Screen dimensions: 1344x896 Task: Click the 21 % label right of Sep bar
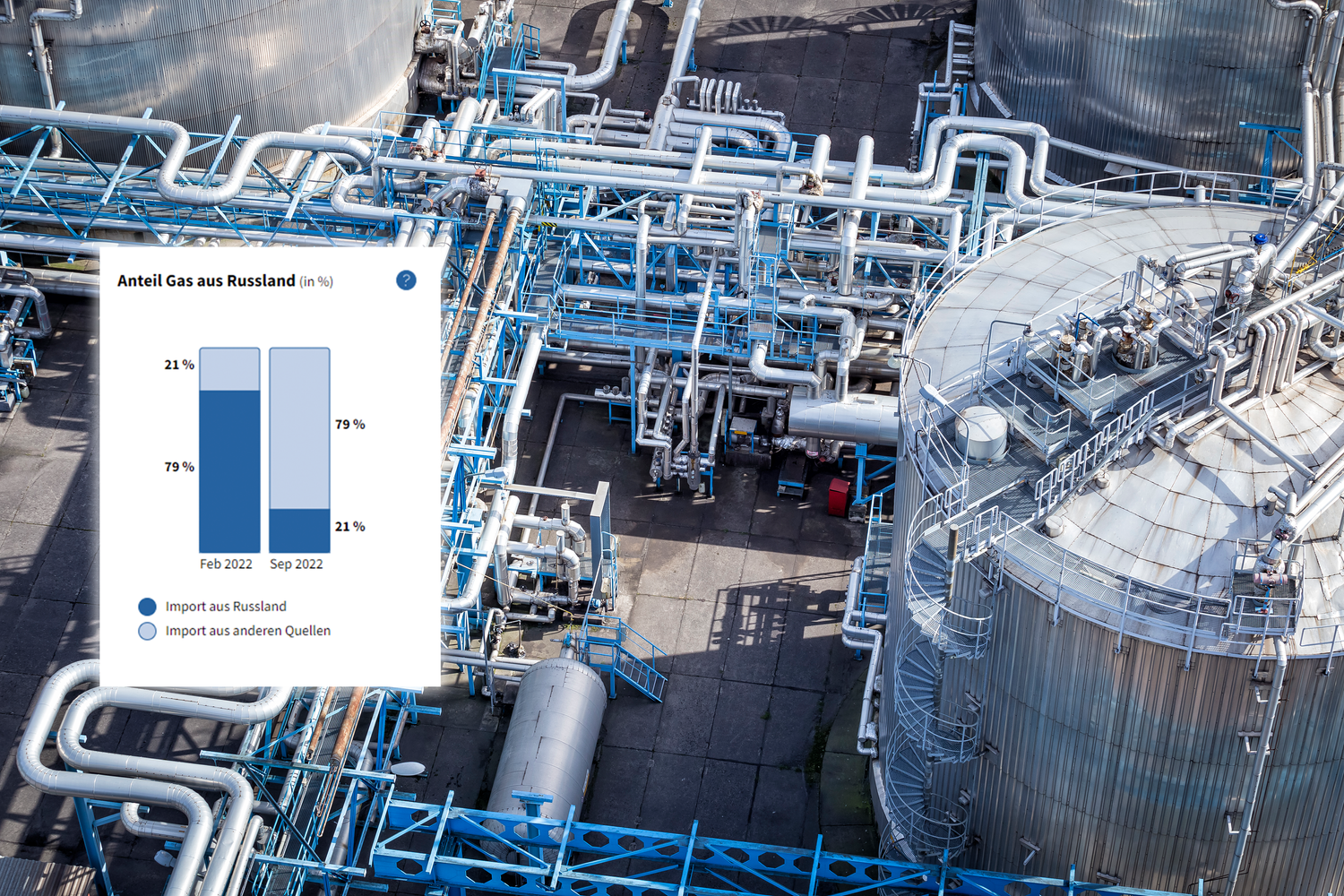point(350,526)
